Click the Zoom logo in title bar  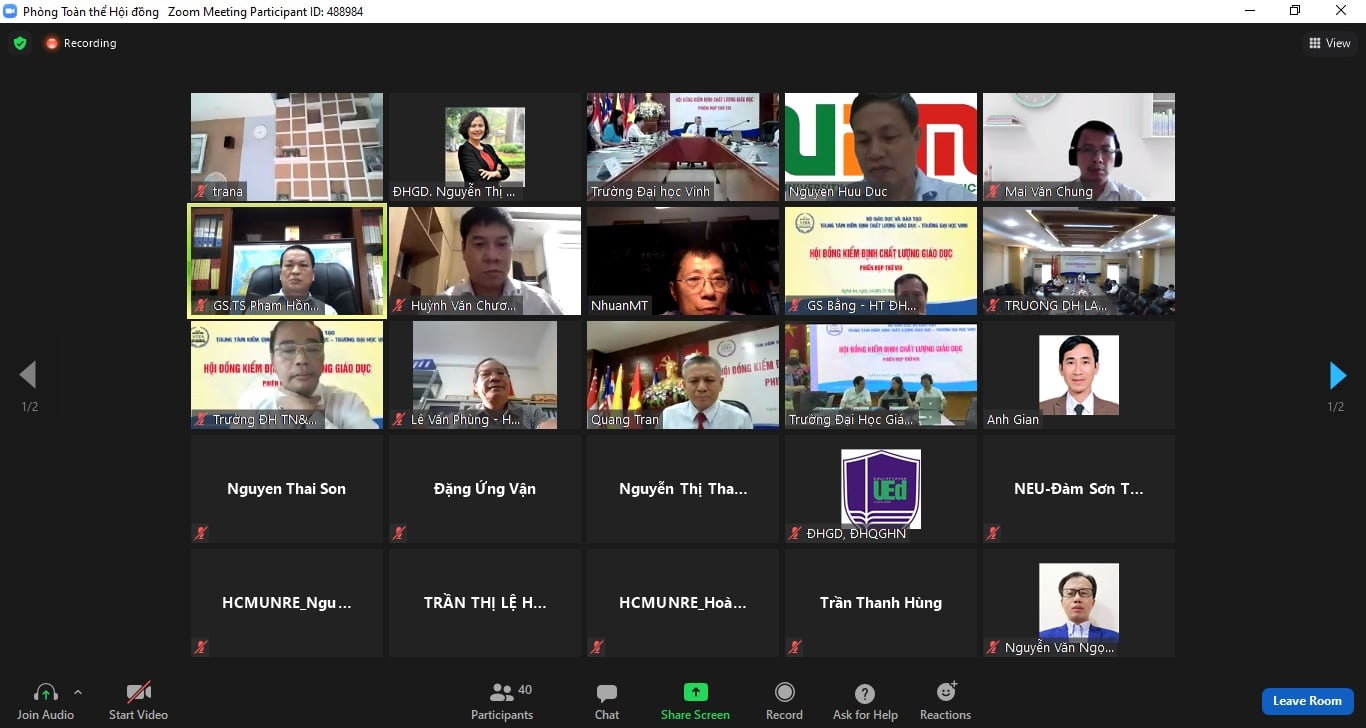[x=11, y=10]
